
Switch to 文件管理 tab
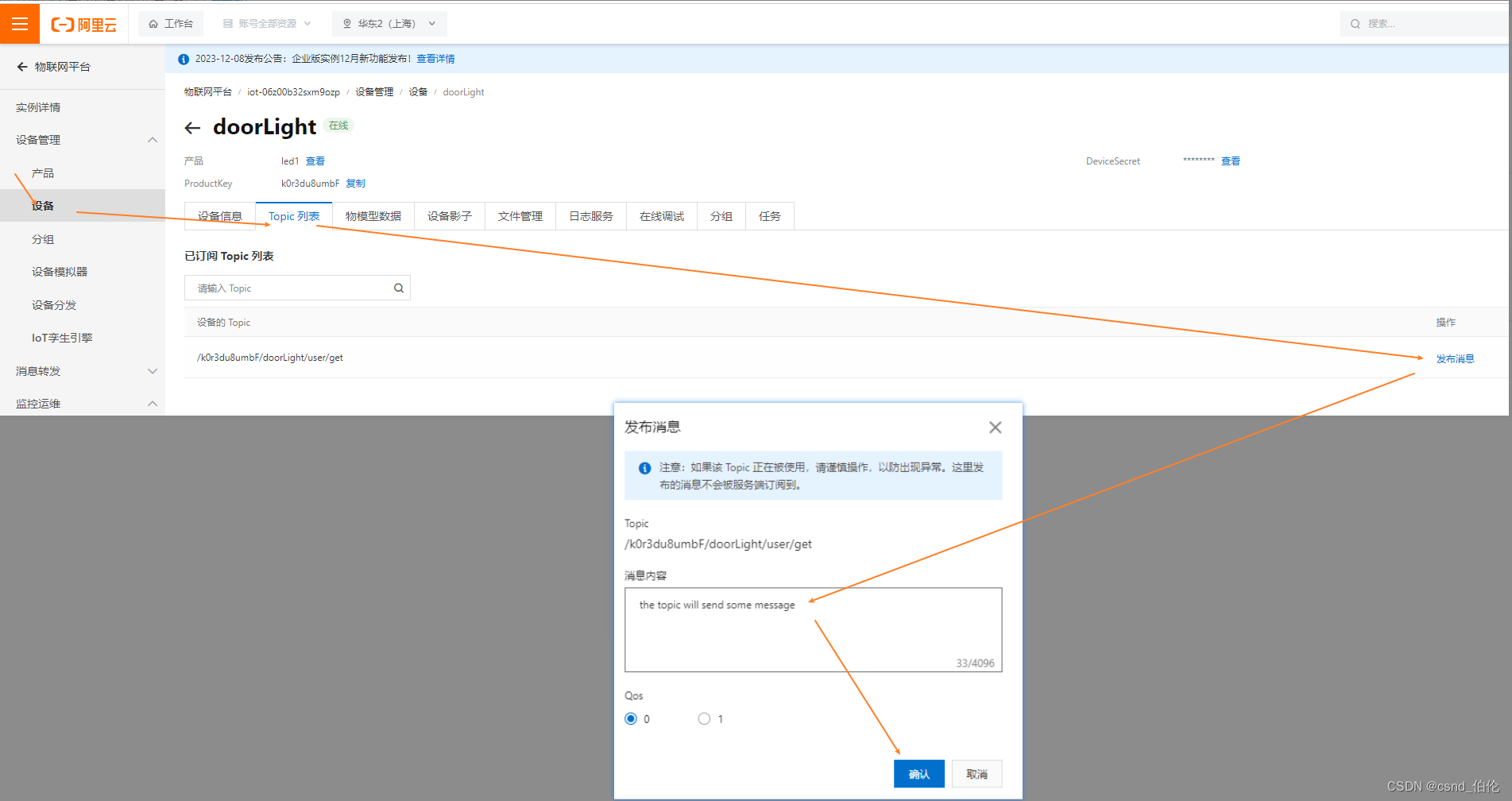click(520, 216)
